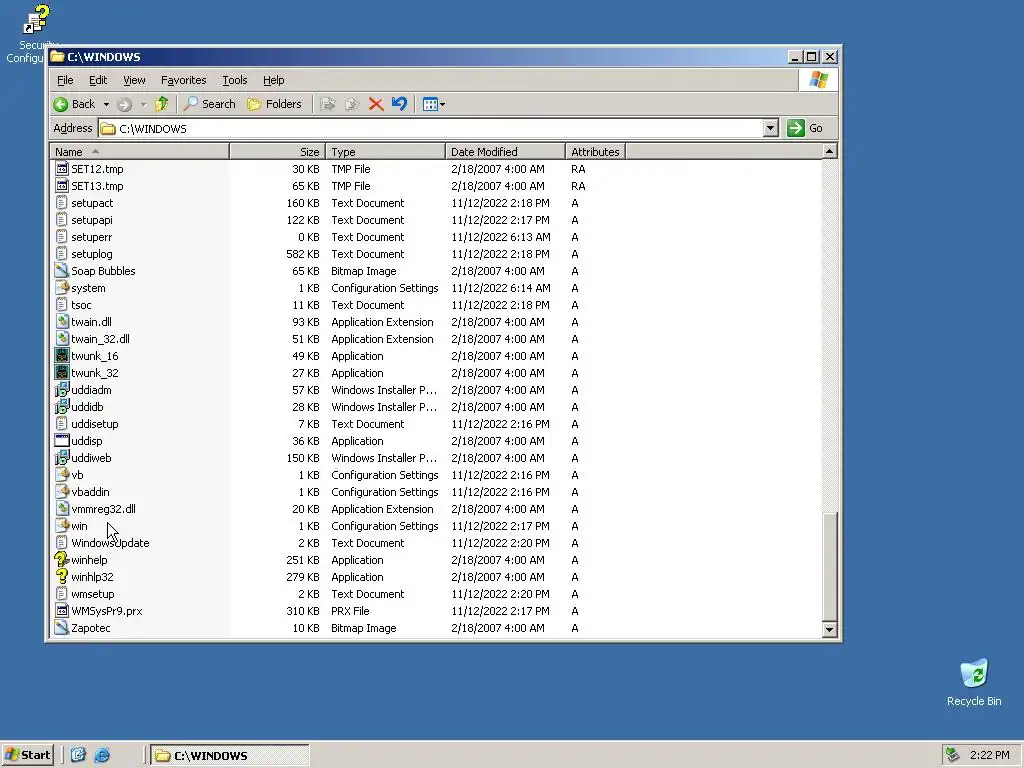Screen dimensions: 1024x768
Task: Select the file named uddiweb
Action: (x=91, y=458)
